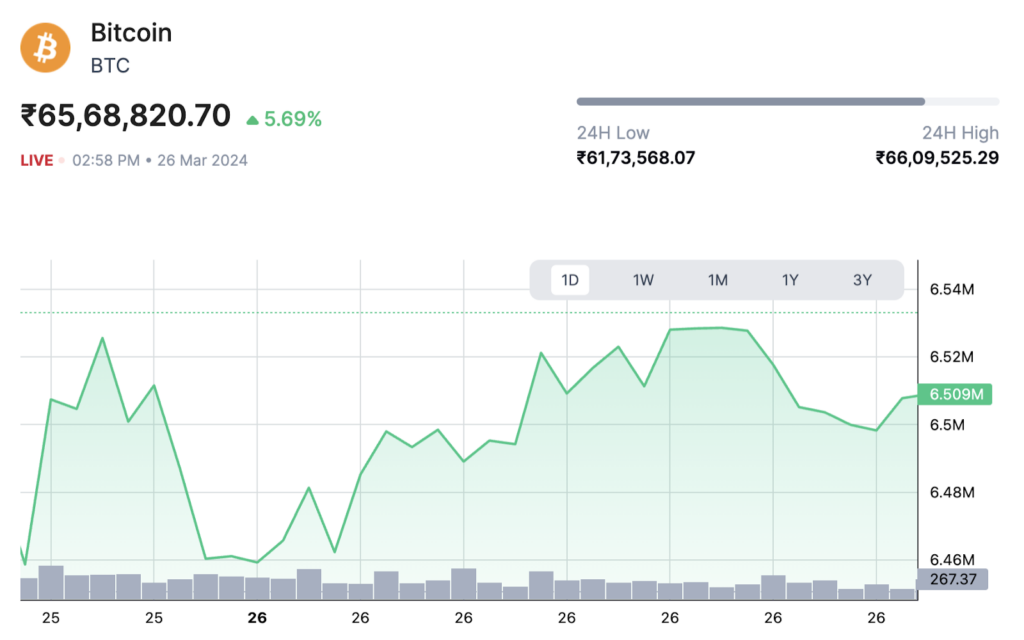Open the 1W timeframe option
The image size is (1024, 640).
click(643, 281)
